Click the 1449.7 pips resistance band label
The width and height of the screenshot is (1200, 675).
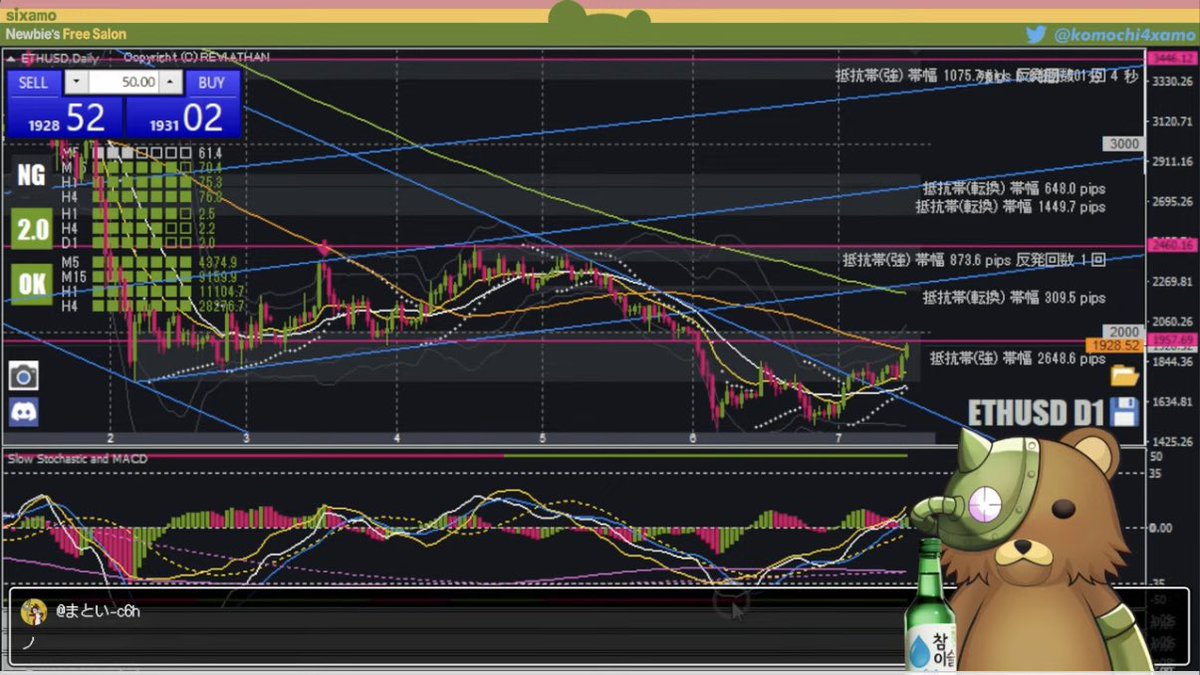[1010, 207]
